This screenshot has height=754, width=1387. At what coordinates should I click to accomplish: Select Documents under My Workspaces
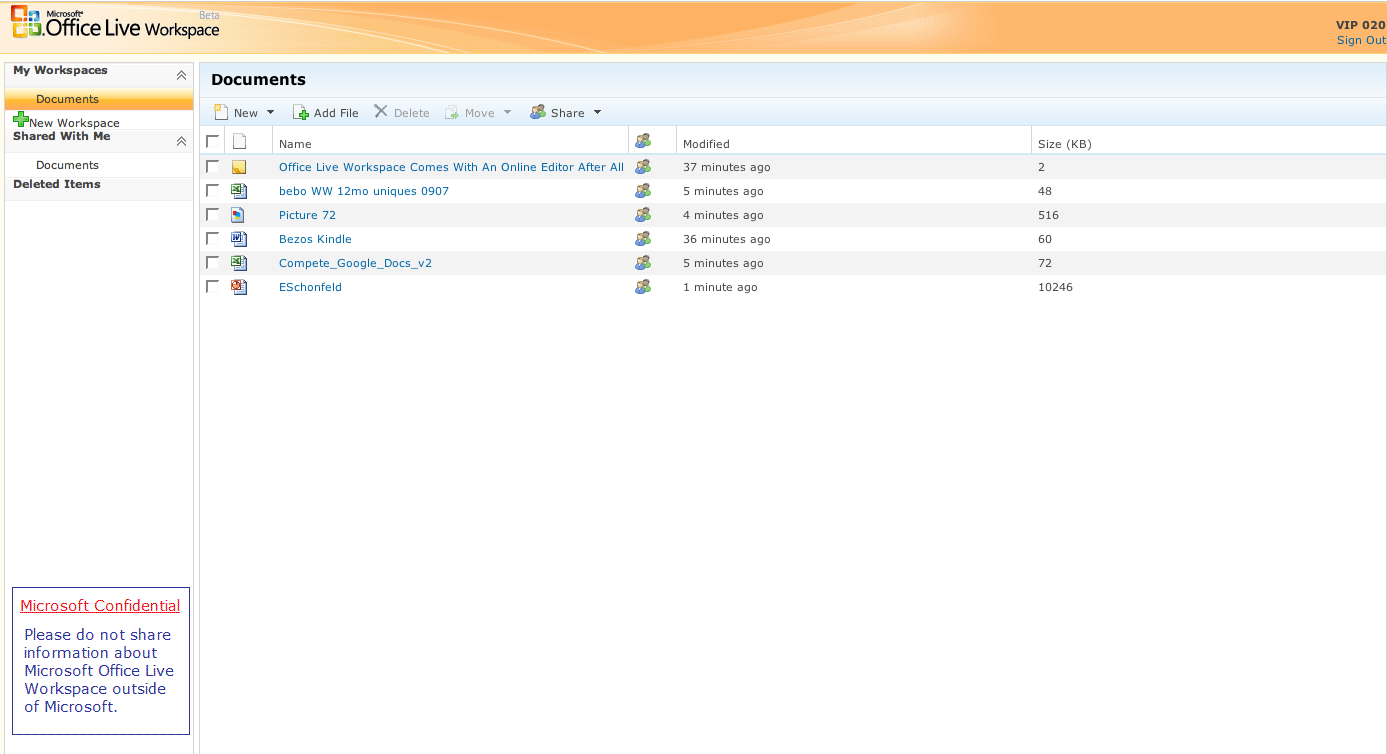point(67,99)
